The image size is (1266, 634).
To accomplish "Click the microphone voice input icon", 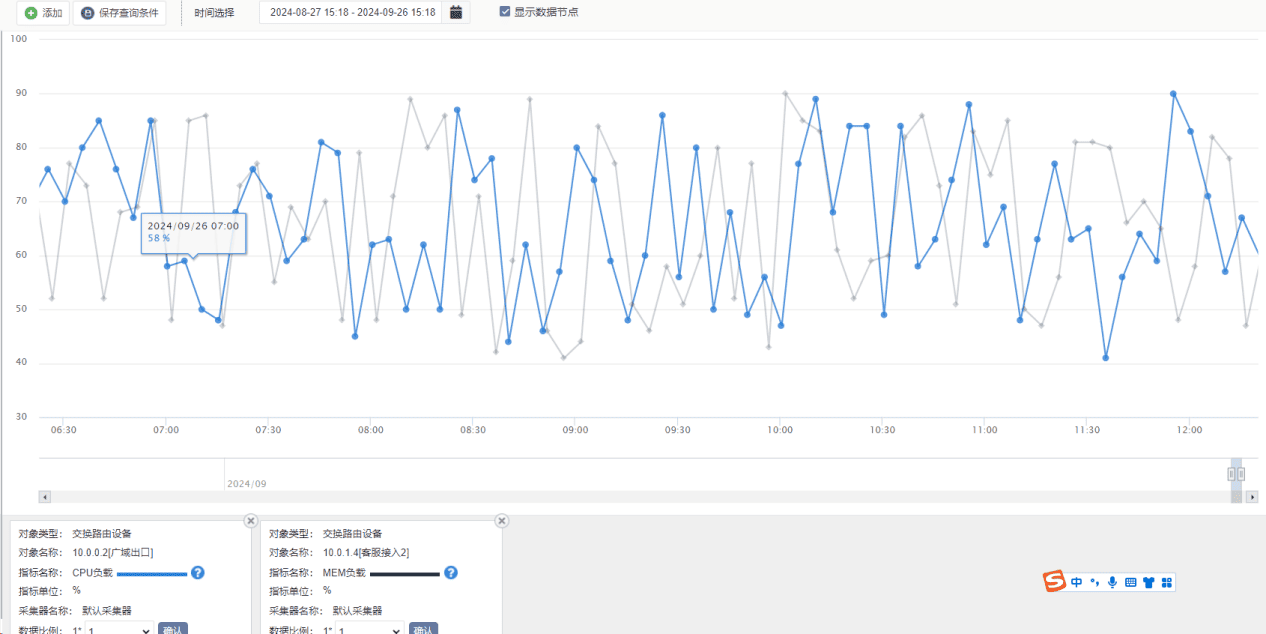I will [1112, 582].
